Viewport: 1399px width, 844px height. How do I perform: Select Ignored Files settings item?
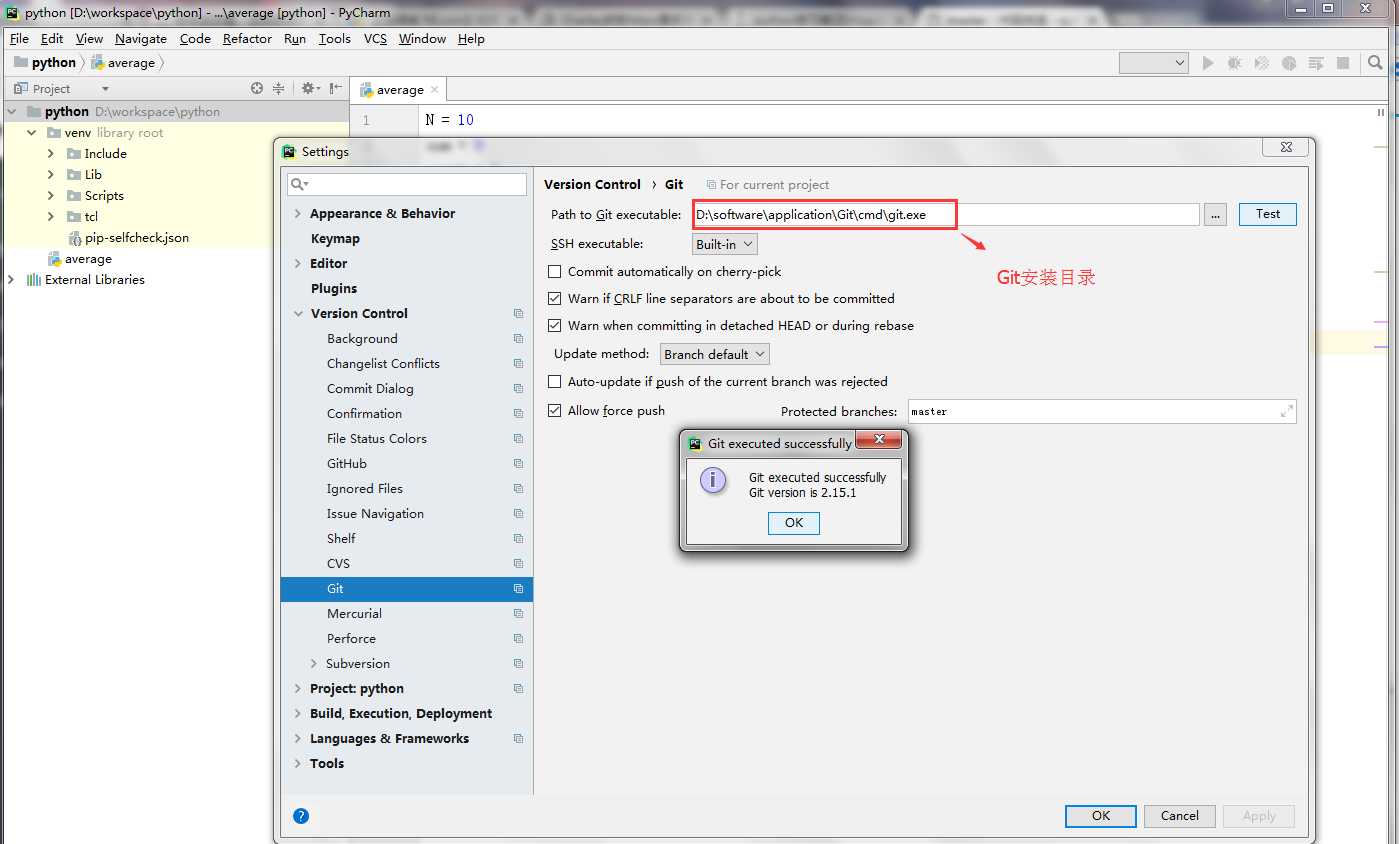coord(365,489)
